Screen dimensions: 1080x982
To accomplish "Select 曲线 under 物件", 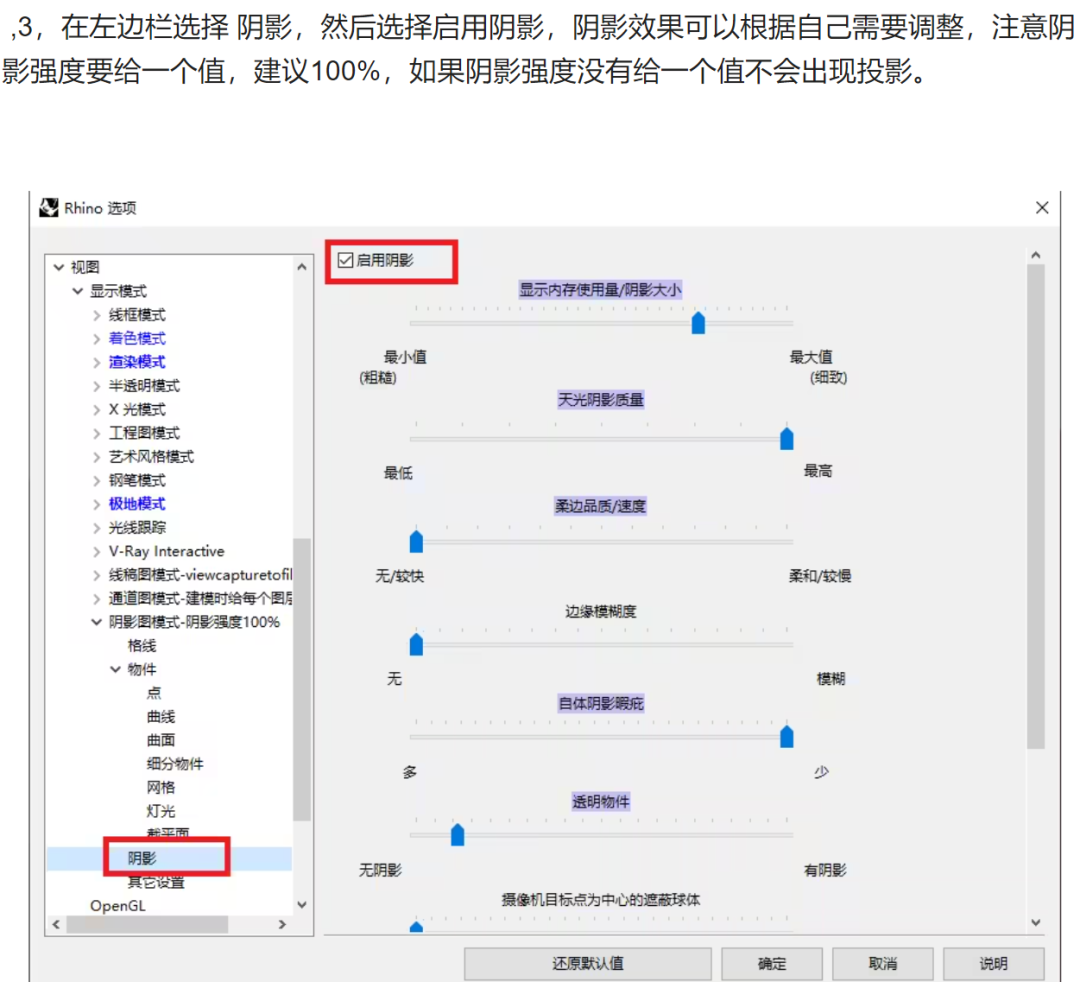I will (161, 716).
